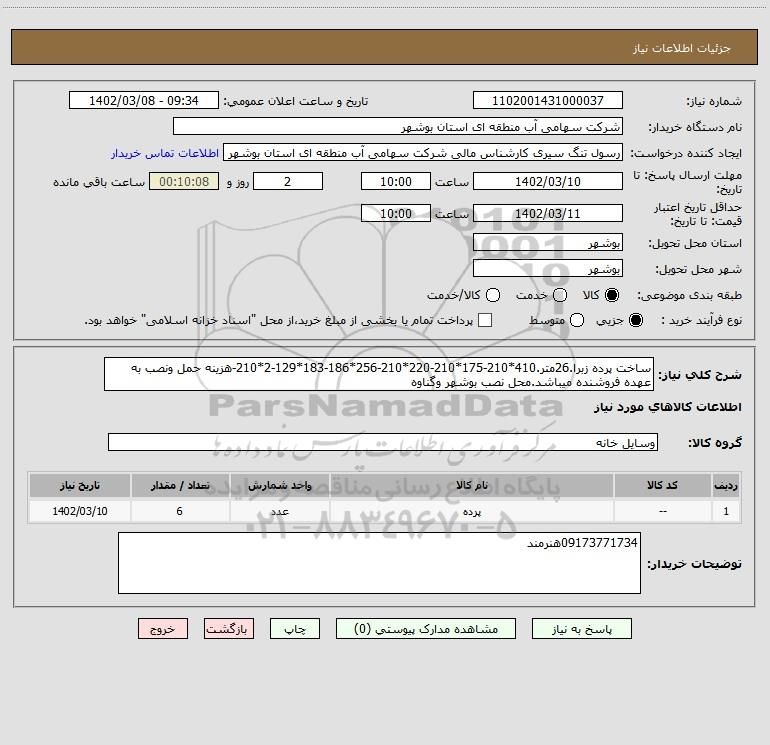Click the row number cell 1

coord(726,511)
